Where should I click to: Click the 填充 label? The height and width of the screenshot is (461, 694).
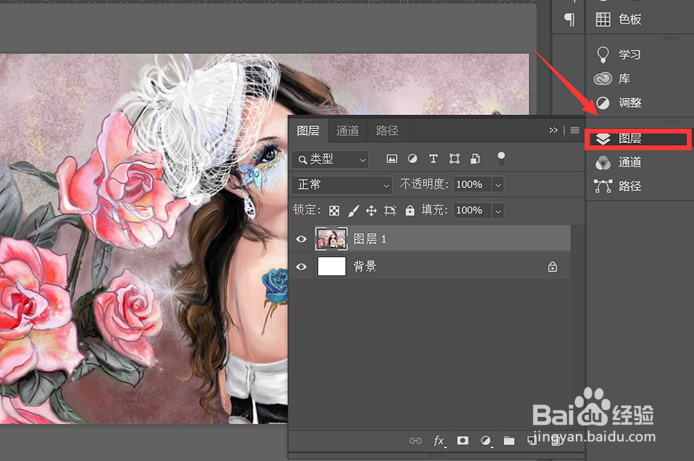coord(435,210)
